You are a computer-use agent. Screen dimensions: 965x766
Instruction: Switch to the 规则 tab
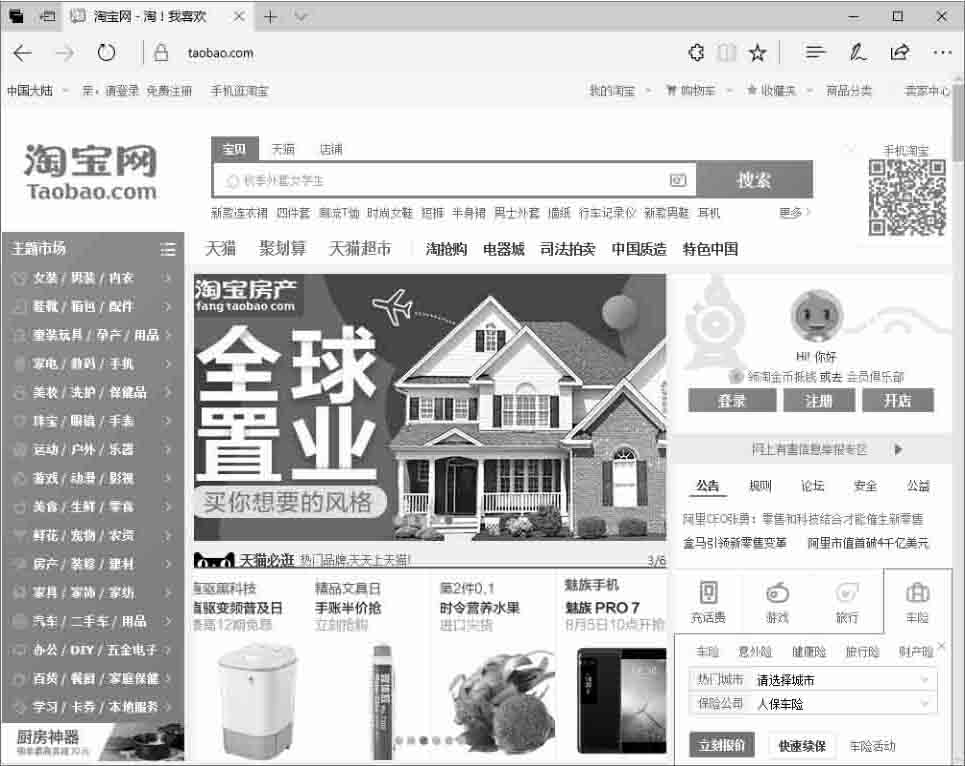[x=760, y=486]
